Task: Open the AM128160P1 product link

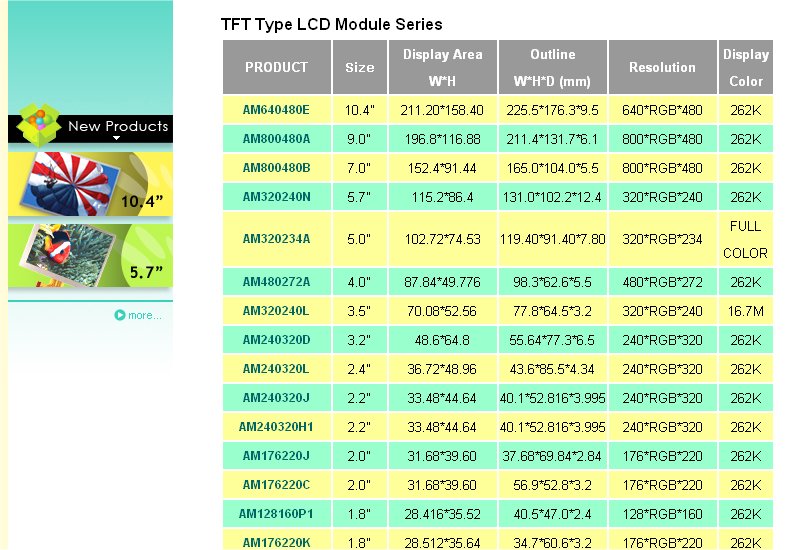Action: (x=276, y=514)
